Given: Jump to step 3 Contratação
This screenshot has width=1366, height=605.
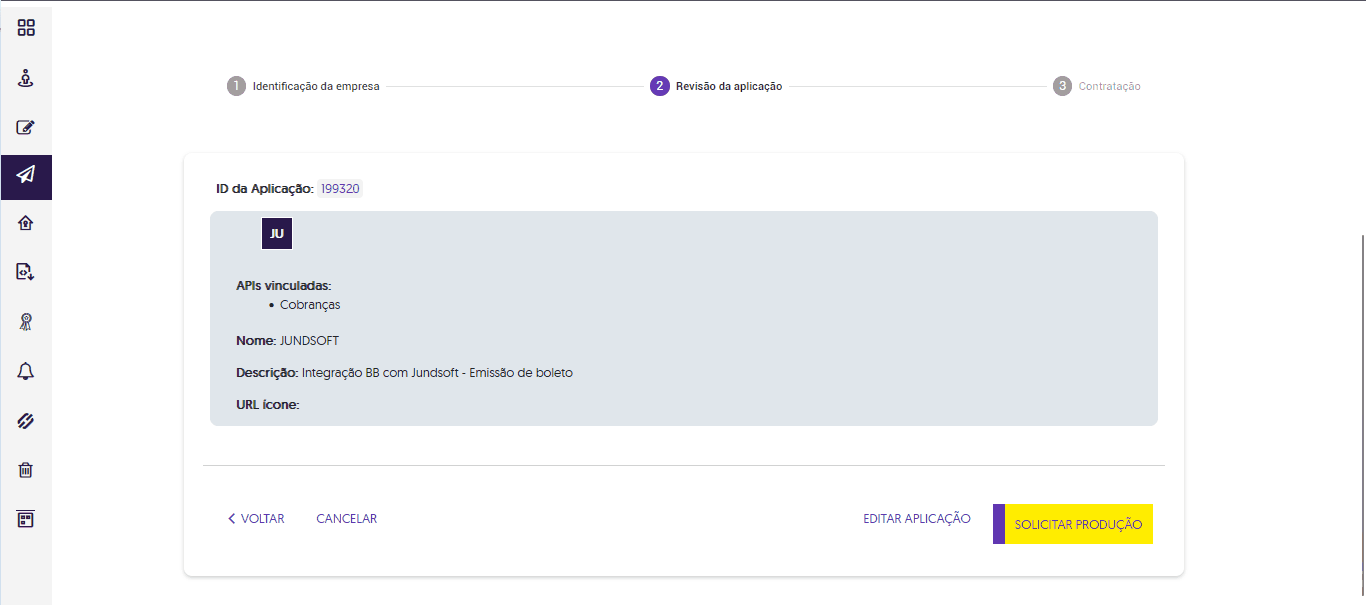Looking at the screenshot, I should pos(1097,86).
